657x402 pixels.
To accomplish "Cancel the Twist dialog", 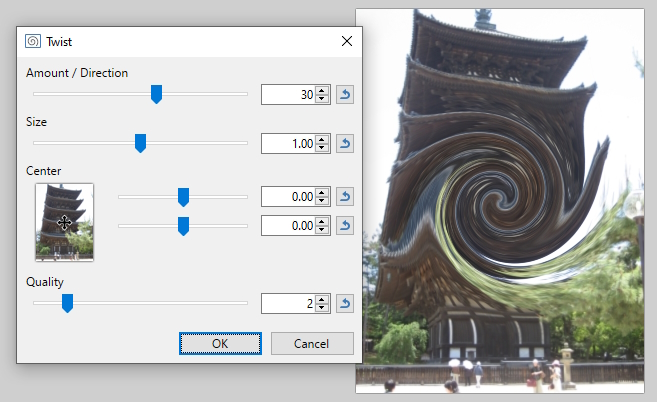I will (x=312, y=344).
